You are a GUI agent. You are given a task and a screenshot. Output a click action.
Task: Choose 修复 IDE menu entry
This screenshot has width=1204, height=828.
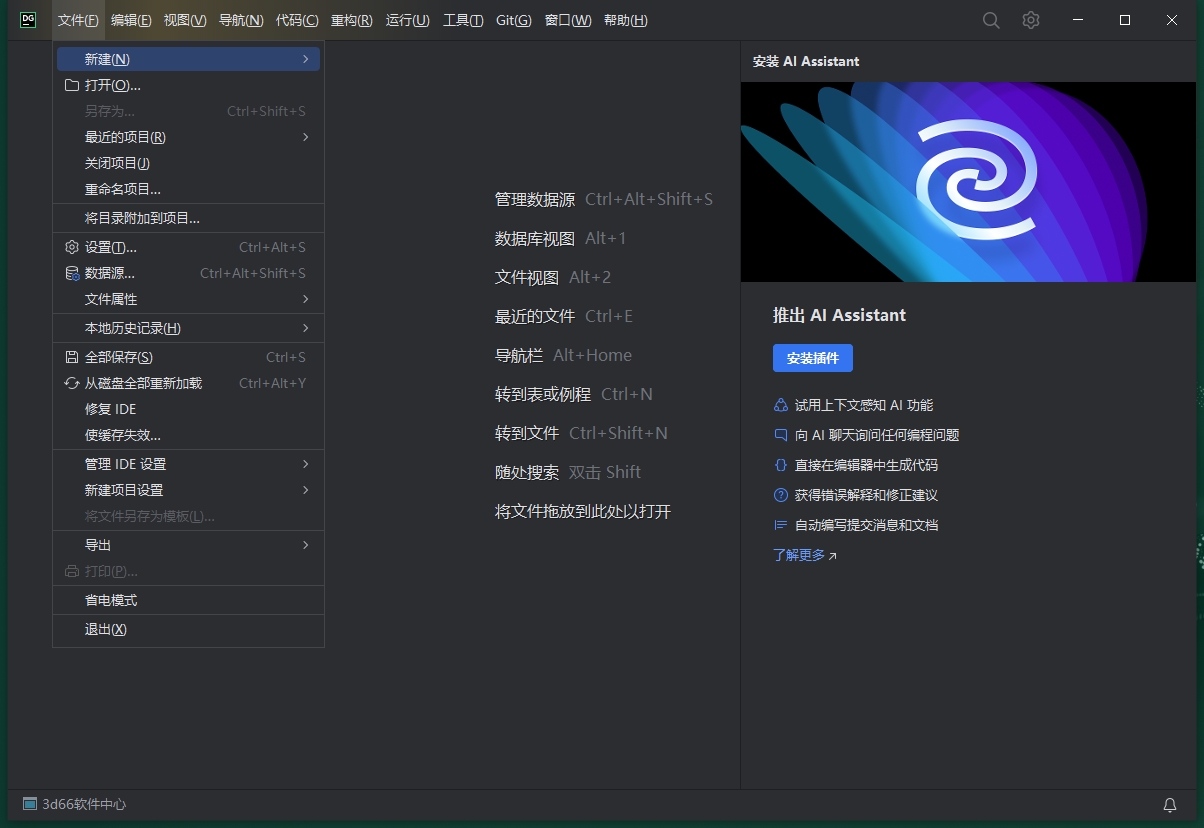(188, 409)
